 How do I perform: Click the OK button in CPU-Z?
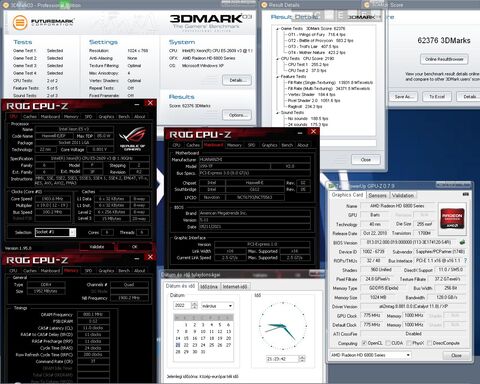pos(135,247)
